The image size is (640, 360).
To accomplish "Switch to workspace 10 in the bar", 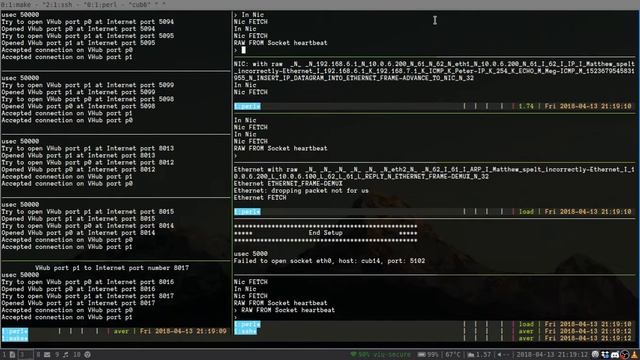I will [82, 355].
